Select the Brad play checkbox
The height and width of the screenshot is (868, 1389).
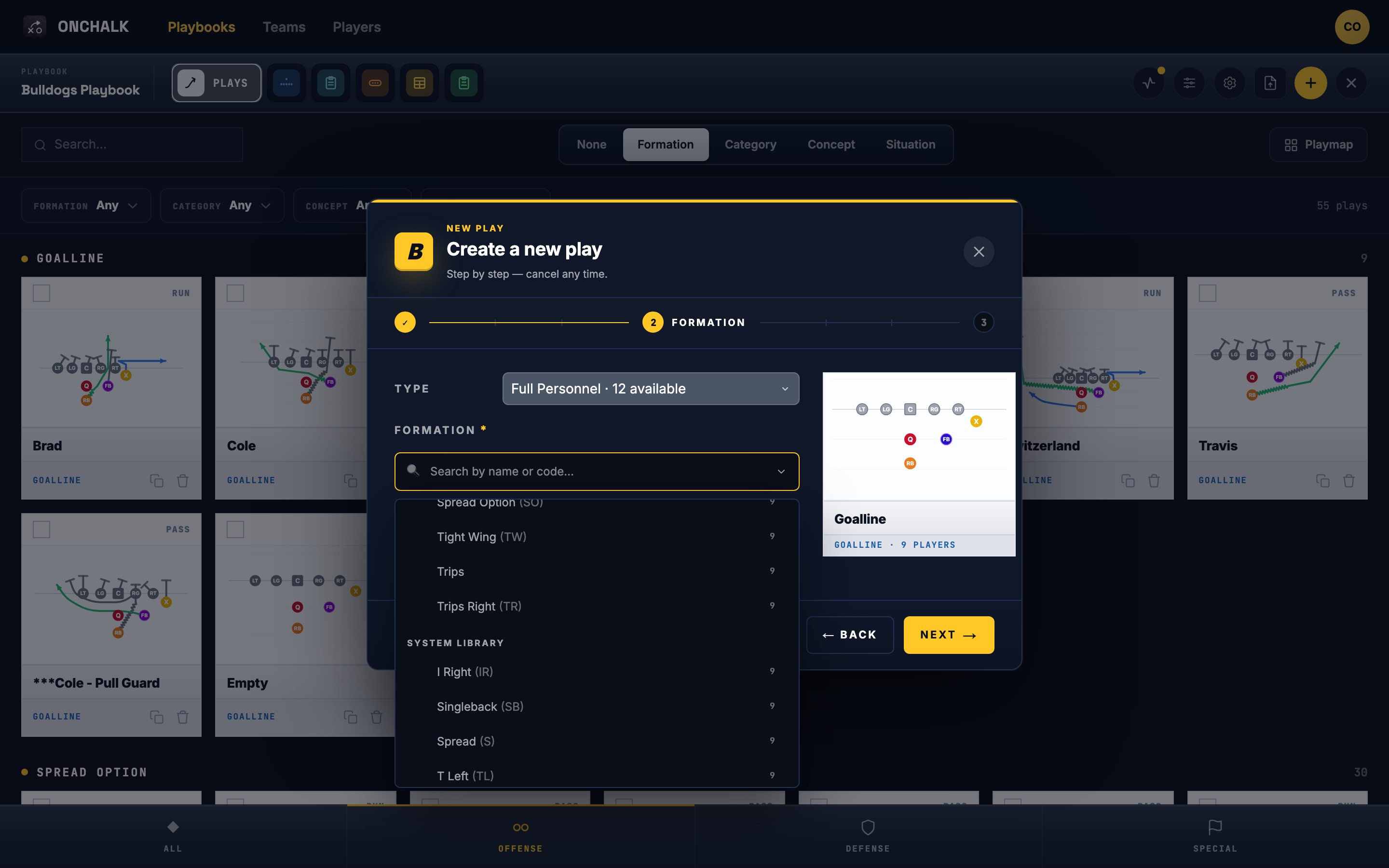tap(41, 293)
